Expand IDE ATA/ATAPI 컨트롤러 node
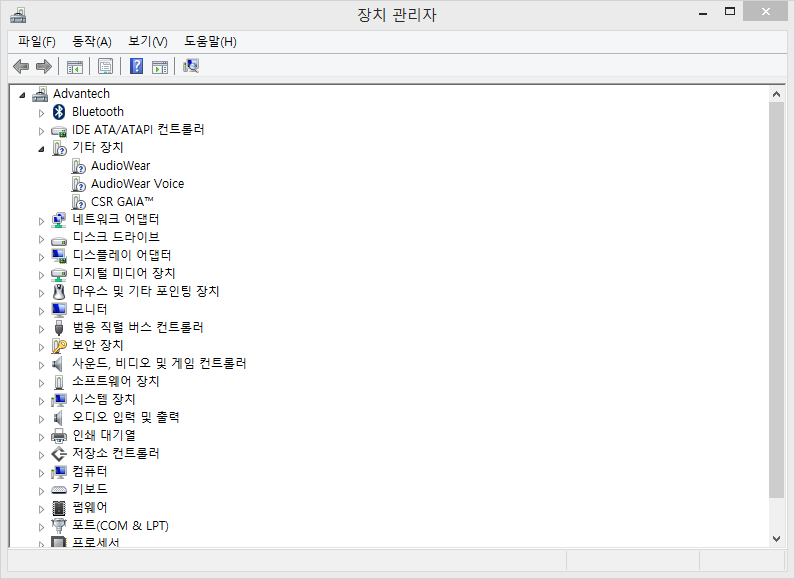 coord(41,131)
